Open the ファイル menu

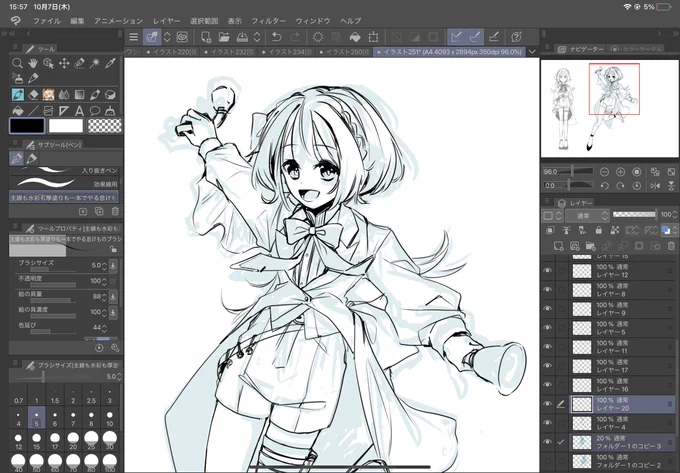click(x=47, y=21)
